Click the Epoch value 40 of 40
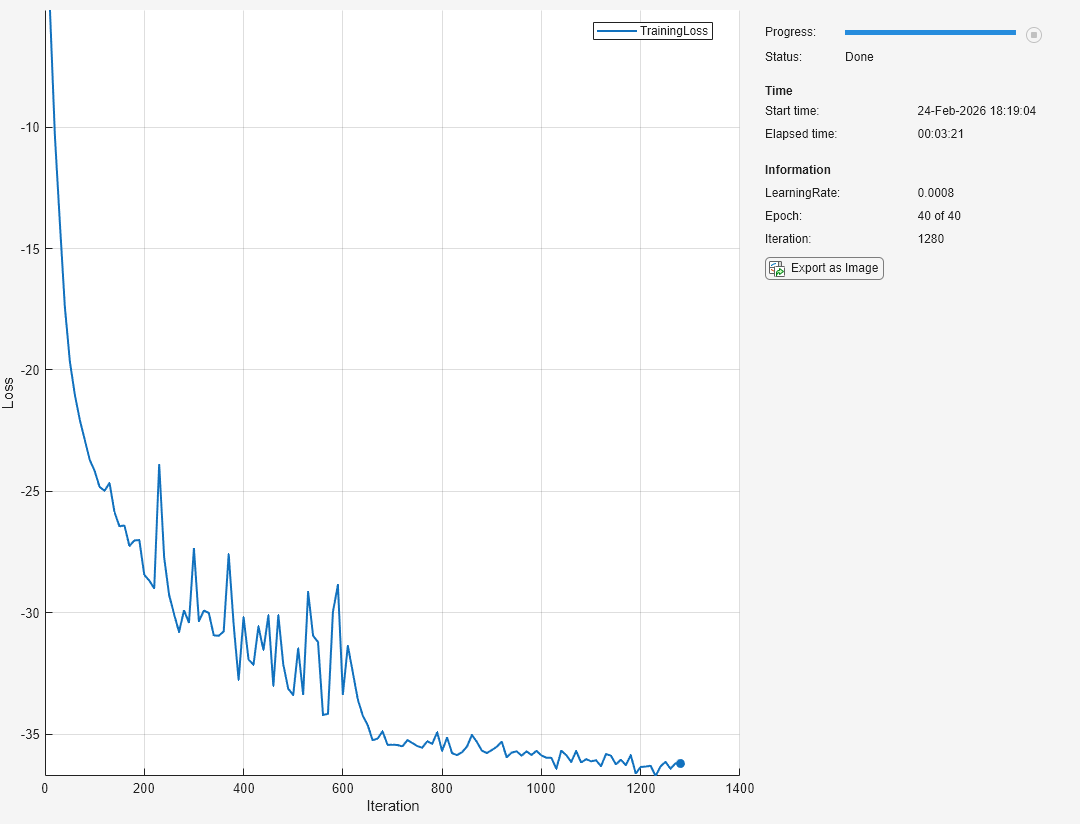The image size is (1080, 824). 939,216
